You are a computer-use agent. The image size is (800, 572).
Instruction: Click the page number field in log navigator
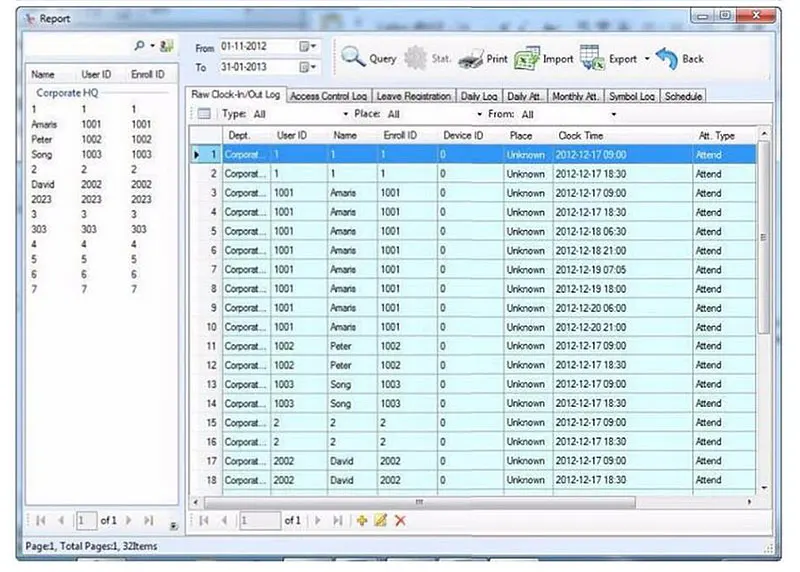coord(260,520)
